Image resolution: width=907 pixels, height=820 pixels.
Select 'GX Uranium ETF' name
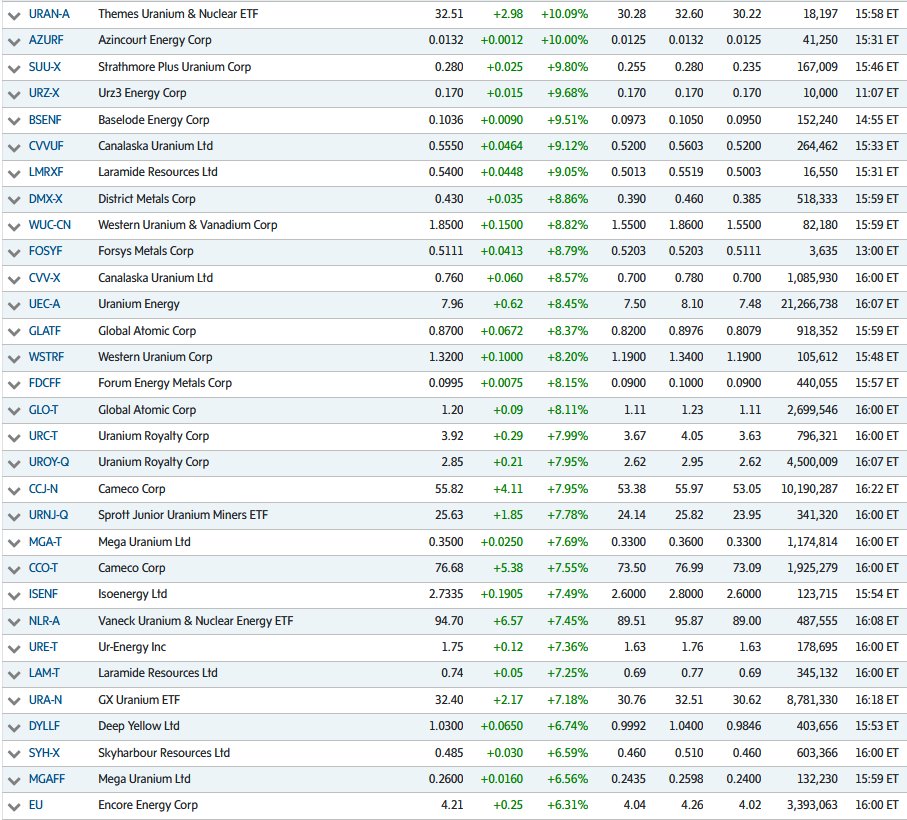139,700
